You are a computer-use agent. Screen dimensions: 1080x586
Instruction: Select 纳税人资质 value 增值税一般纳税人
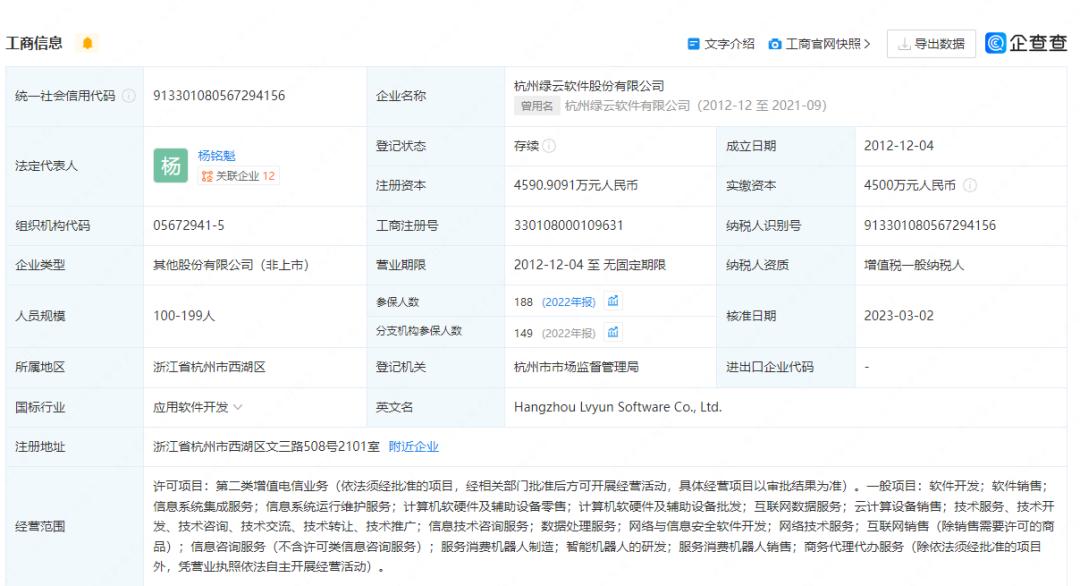click(x=914, y=265)
